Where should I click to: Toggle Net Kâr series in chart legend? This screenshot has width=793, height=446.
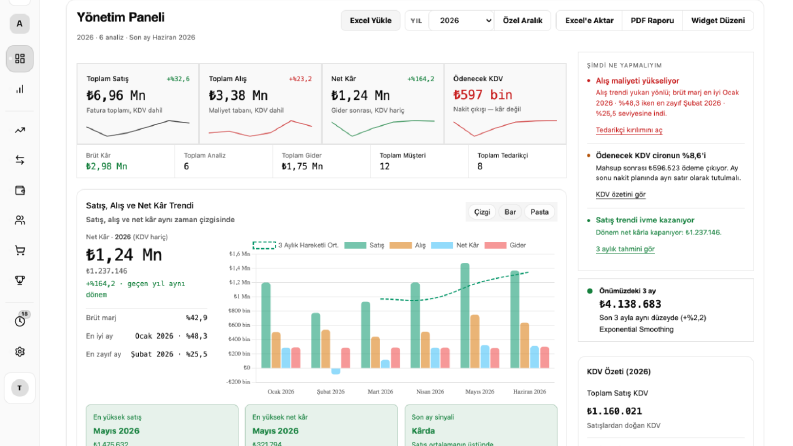[455, 245]
